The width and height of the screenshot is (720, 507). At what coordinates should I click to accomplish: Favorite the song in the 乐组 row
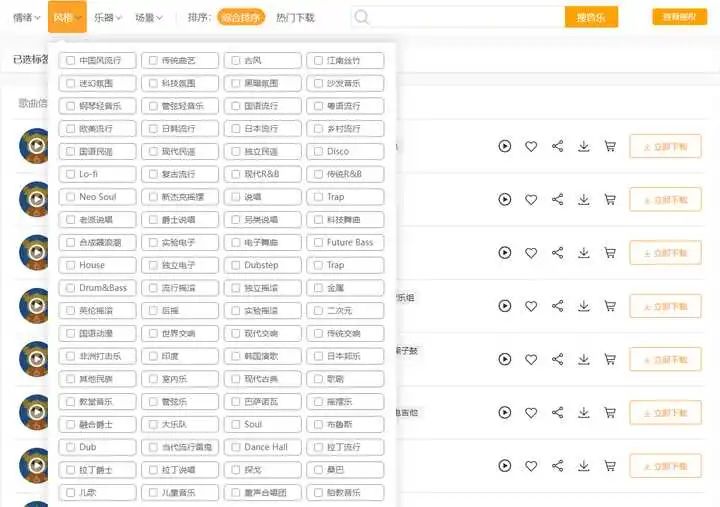tap(531, 306)
